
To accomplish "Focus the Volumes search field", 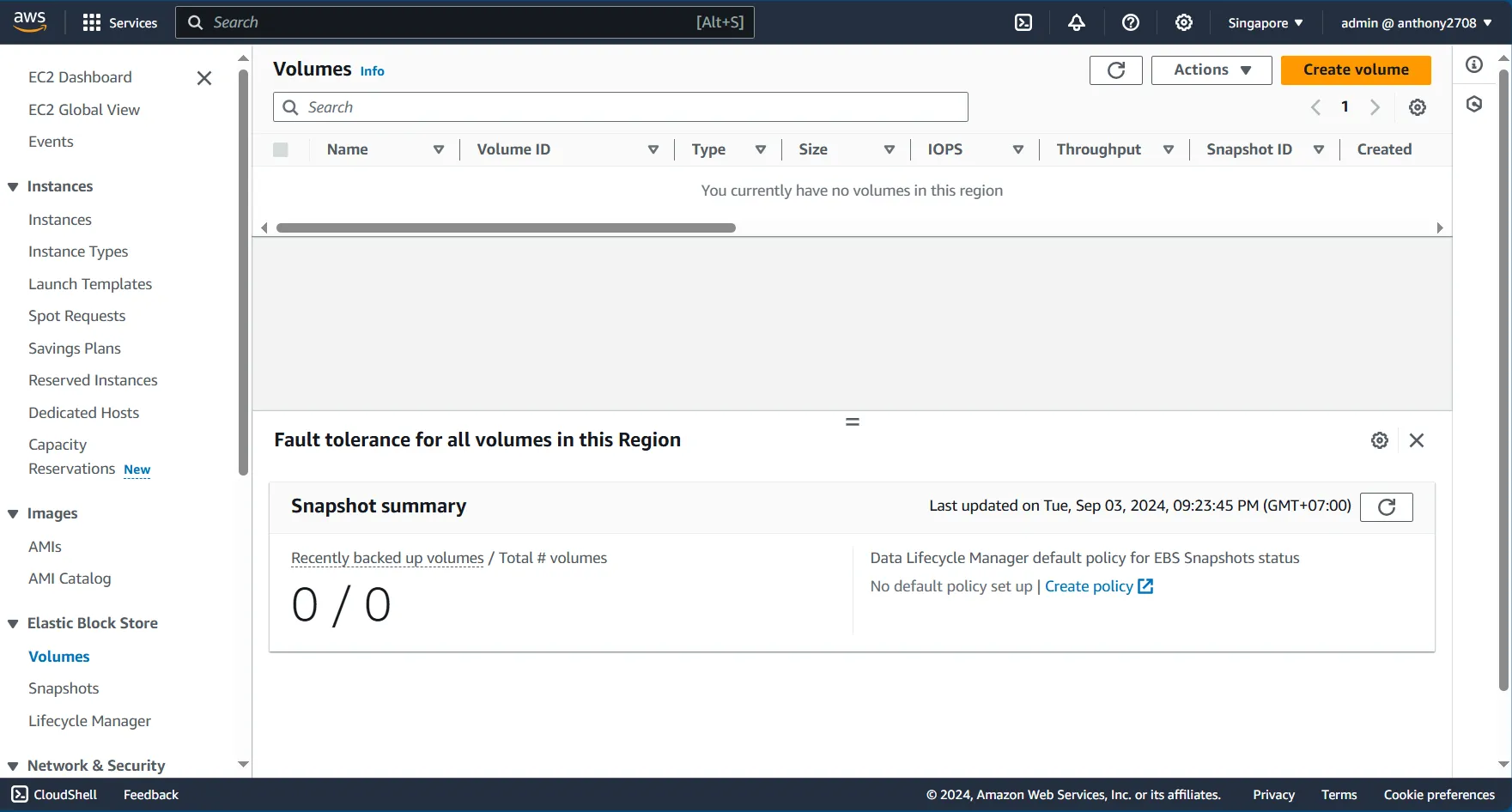I will point(621,107).
